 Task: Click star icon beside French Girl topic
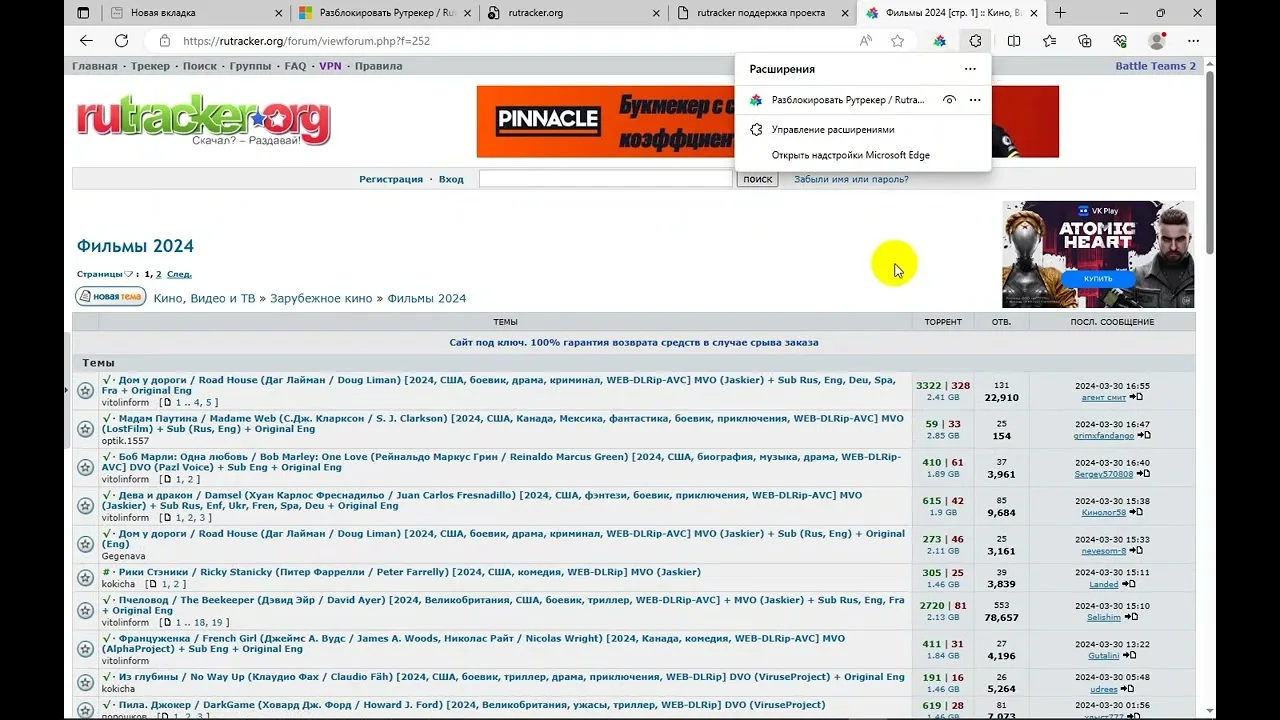(x=85, y=648)
